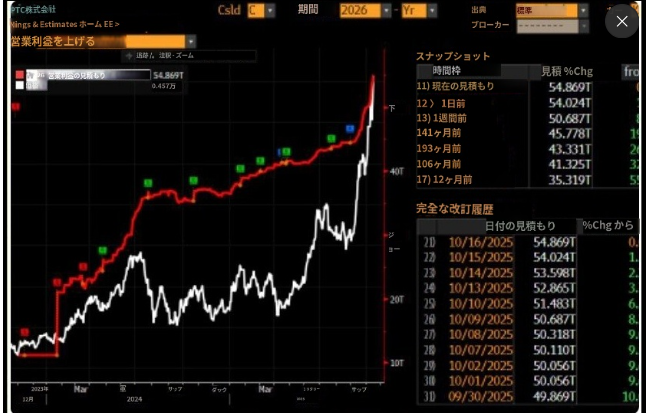Close the viewer with the X button
The width and height of the screenshot is (646, 413).
622,21
